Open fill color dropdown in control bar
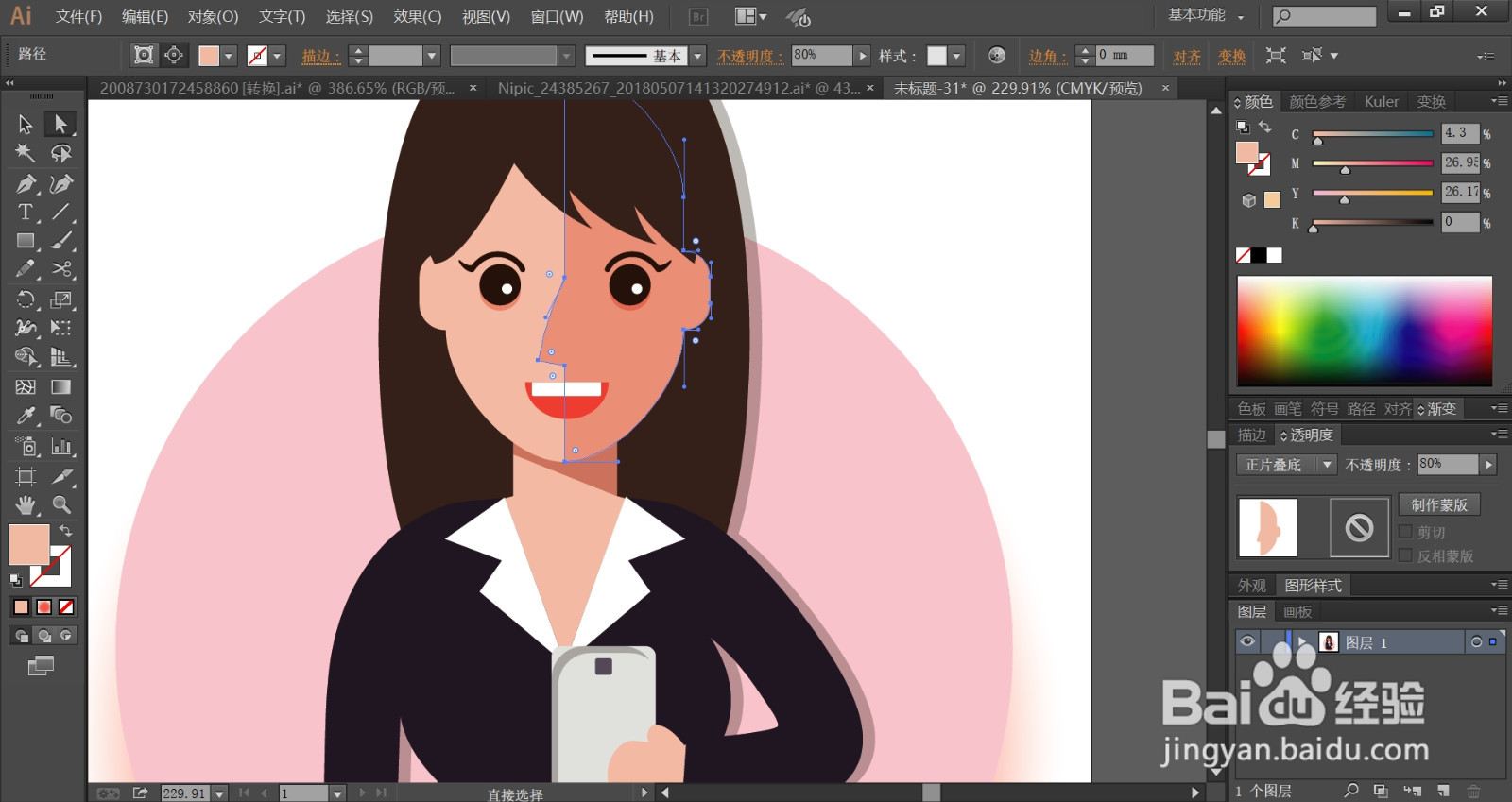The image size is (1512, 802). click(229, 57)
